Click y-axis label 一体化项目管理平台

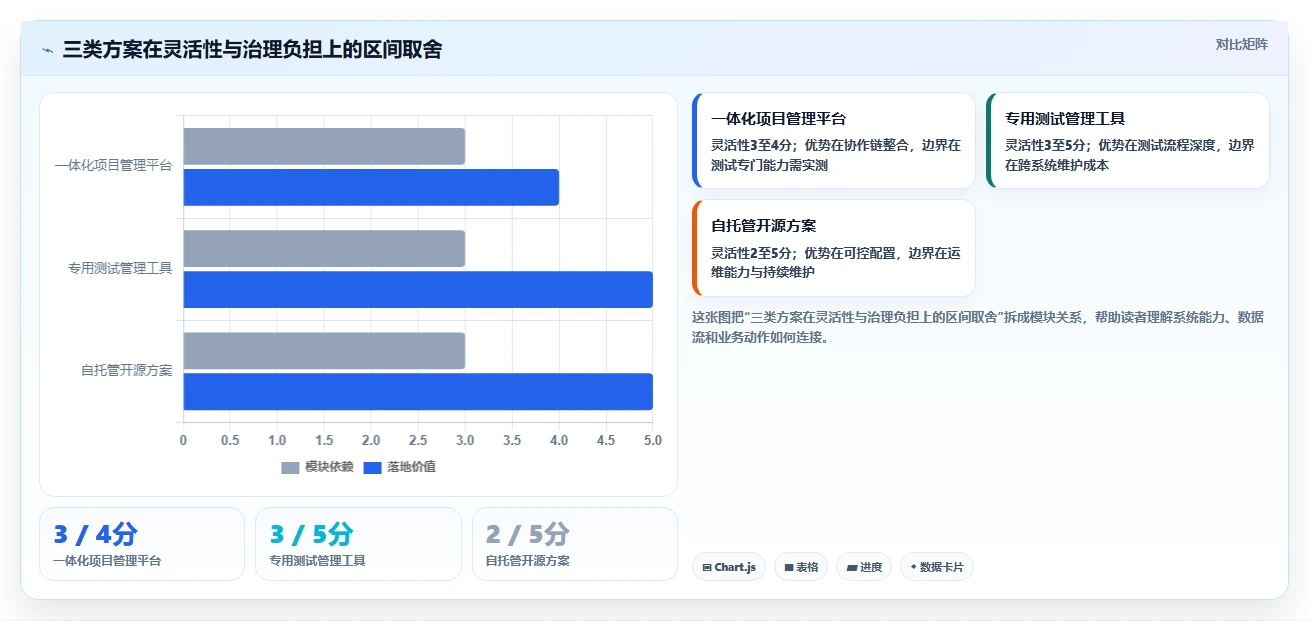(x=113, y=166)
